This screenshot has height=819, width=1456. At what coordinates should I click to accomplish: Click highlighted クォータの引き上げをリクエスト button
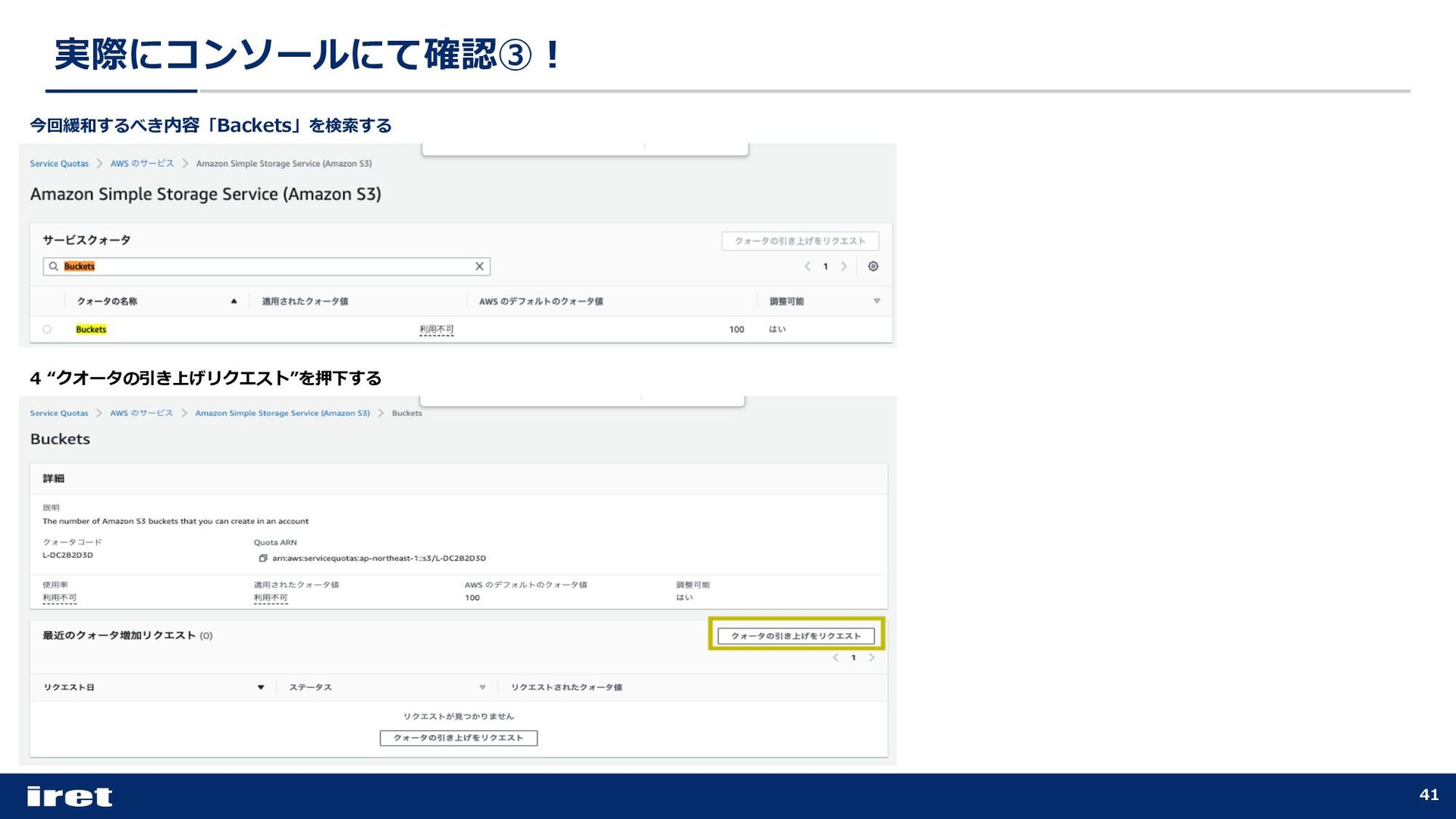796,635
